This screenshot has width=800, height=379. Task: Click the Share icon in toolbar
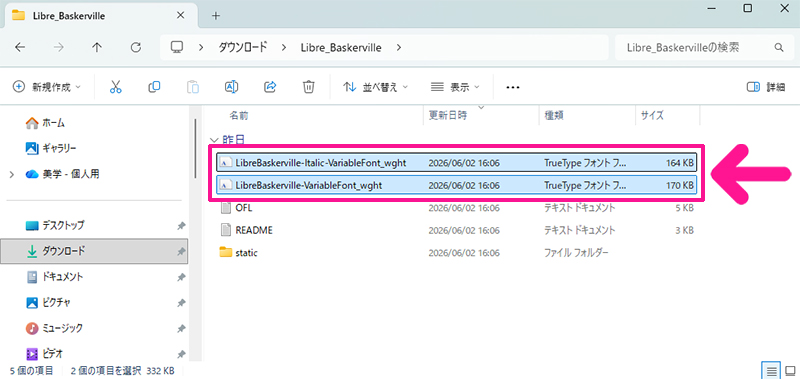[x=270, y=87]
